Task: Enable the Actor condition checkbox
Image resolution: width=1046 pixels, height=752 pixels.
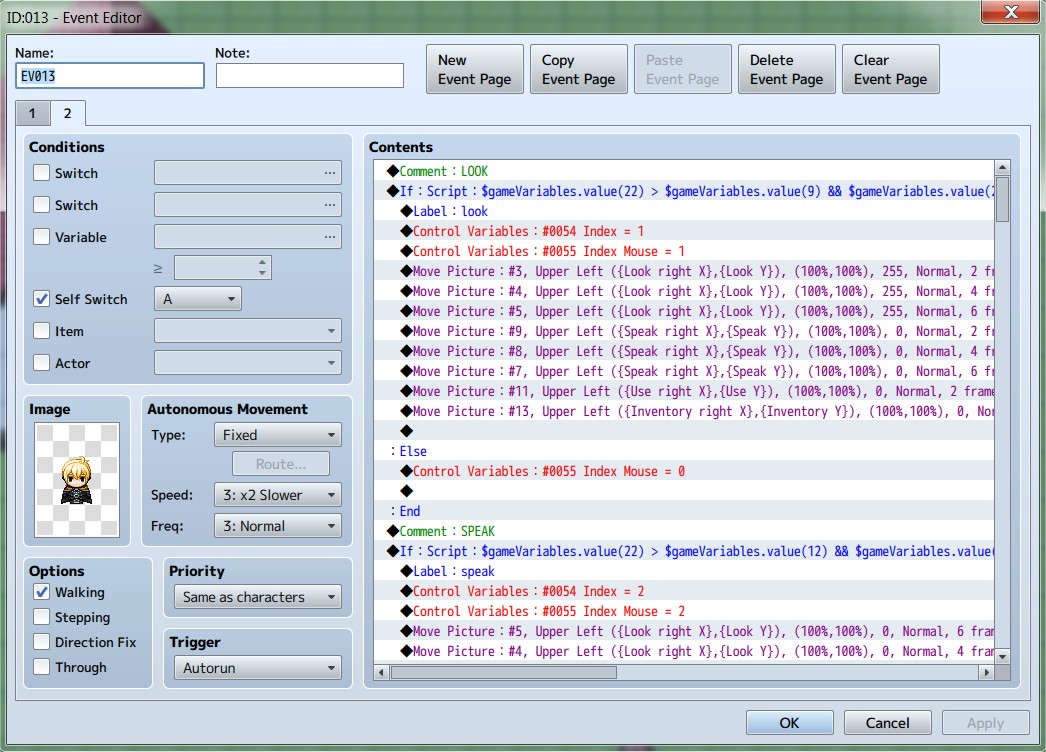Action: pos(41,363)
